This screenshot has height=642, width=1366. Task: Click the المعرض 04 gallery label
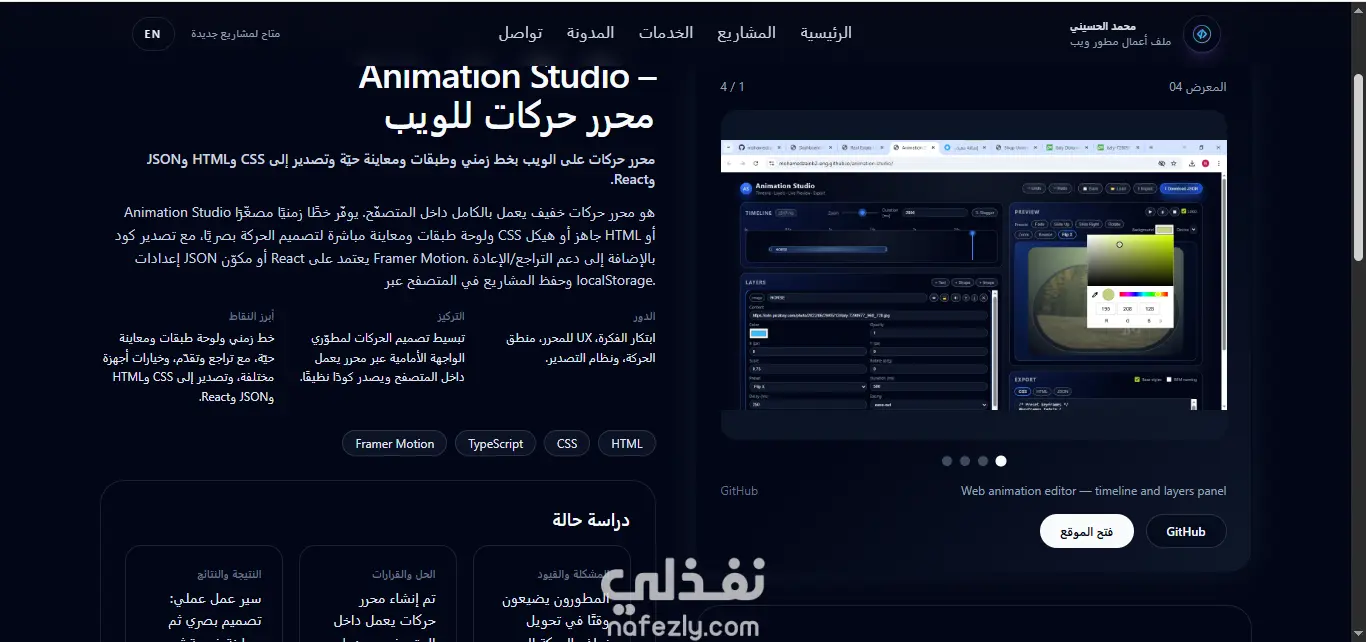coord(1198,87)
